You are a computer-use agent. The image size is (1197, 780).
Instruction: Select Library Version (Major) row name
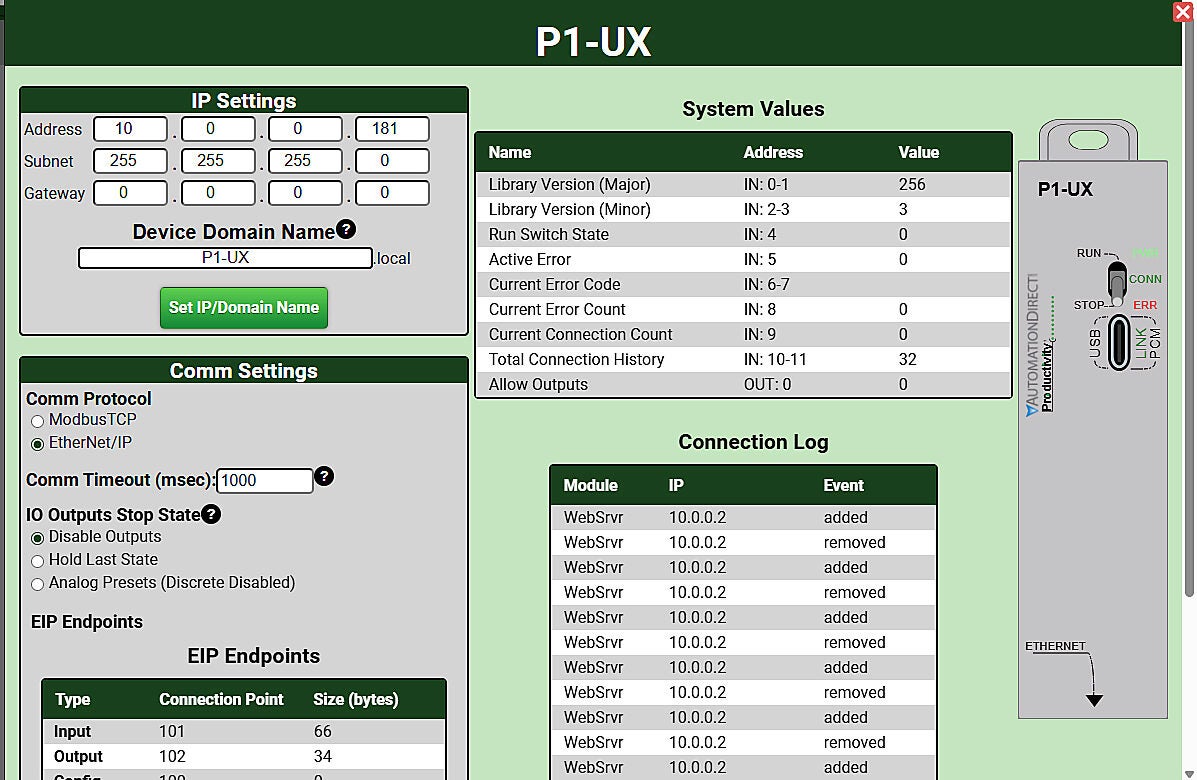tap(569, 185)
